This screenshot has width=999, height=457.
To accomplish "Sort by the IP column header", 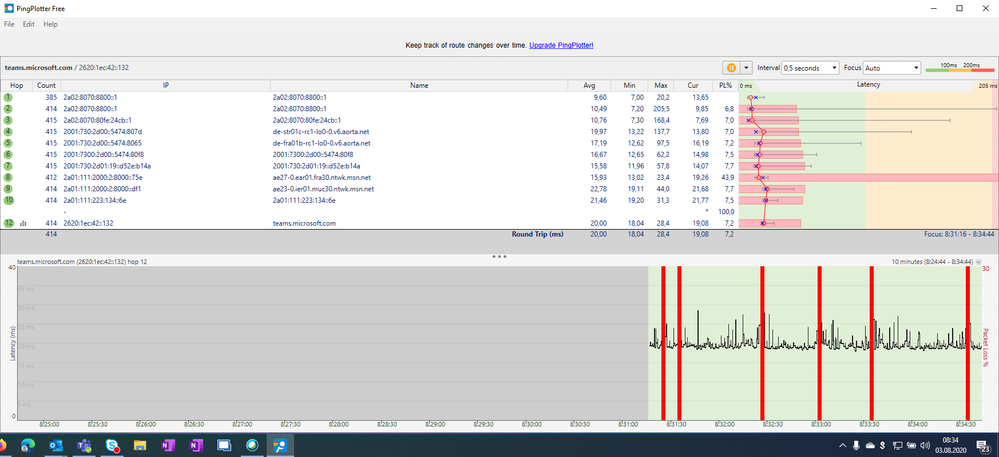I will pyautogui.click(x=165, y=85).
